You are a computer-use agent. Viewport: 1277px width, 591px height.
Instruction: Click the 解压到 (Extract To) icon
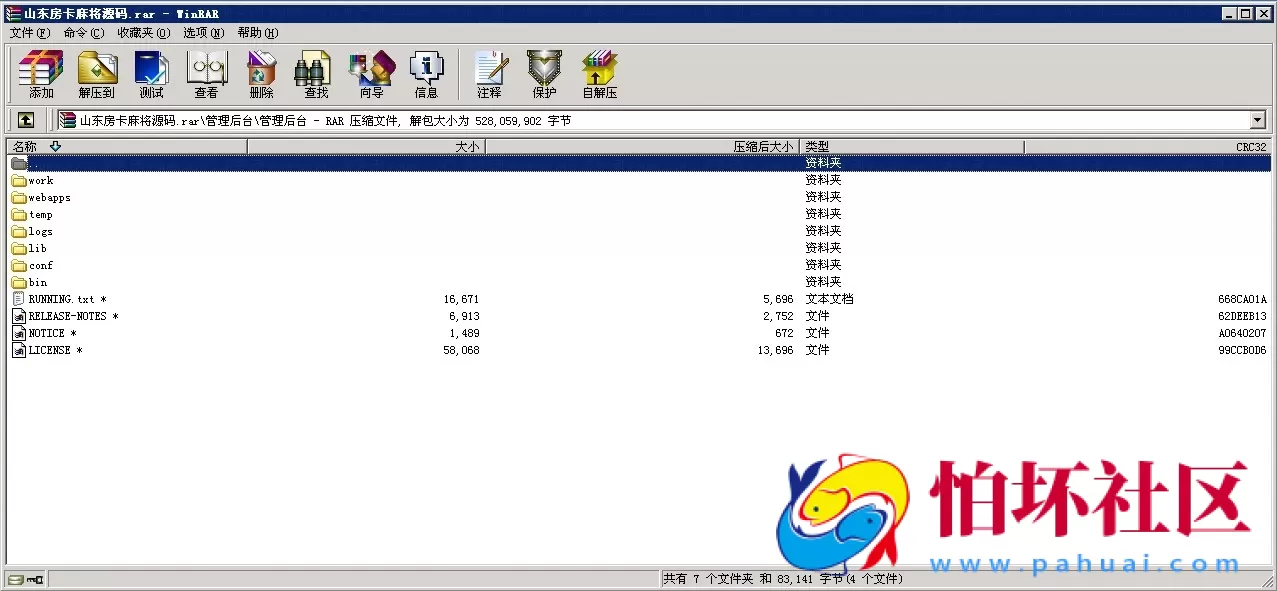(x=97, y=72)
